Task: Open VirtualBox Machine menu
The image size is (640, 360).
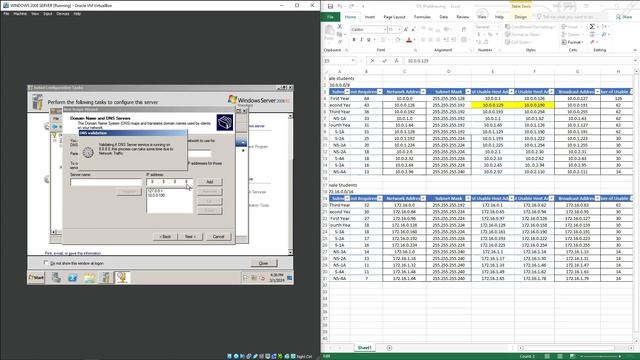Action: point(20,13)
